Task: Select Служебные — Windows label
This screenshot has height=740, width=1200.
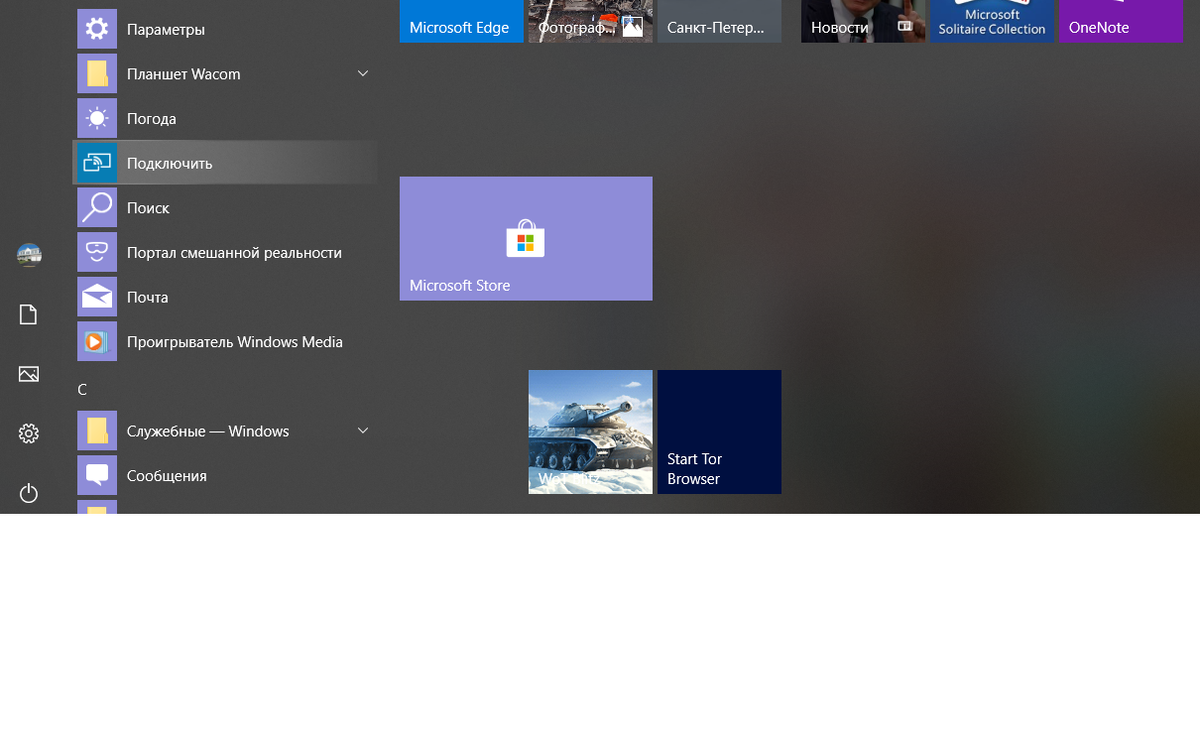Action: pyautogui.click(x=208, y=432)
